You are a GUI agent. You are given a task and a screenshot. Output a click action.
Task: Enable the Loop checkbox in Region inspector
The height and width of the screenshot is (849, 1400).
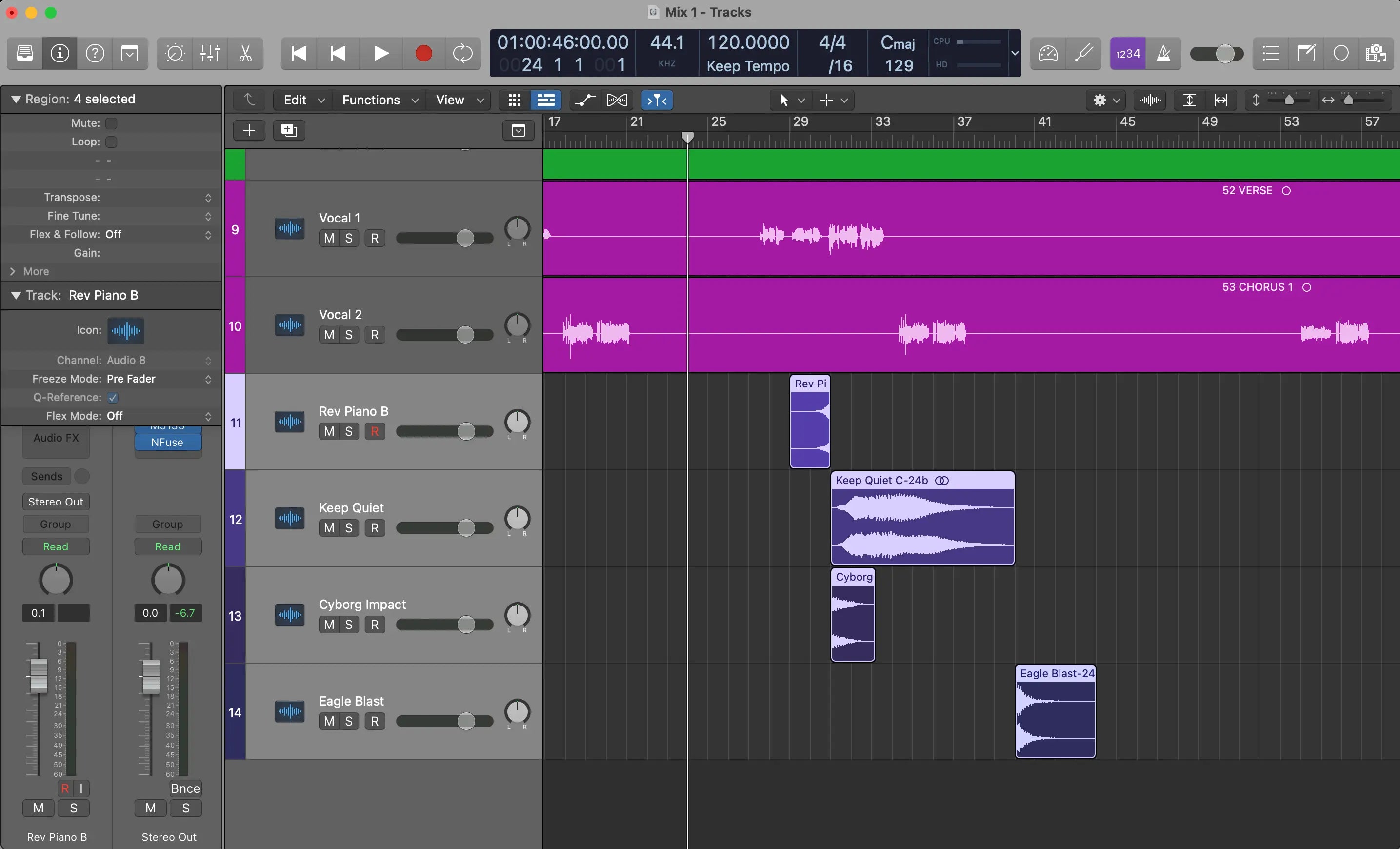pyautogui.click(x=111, y=142)
